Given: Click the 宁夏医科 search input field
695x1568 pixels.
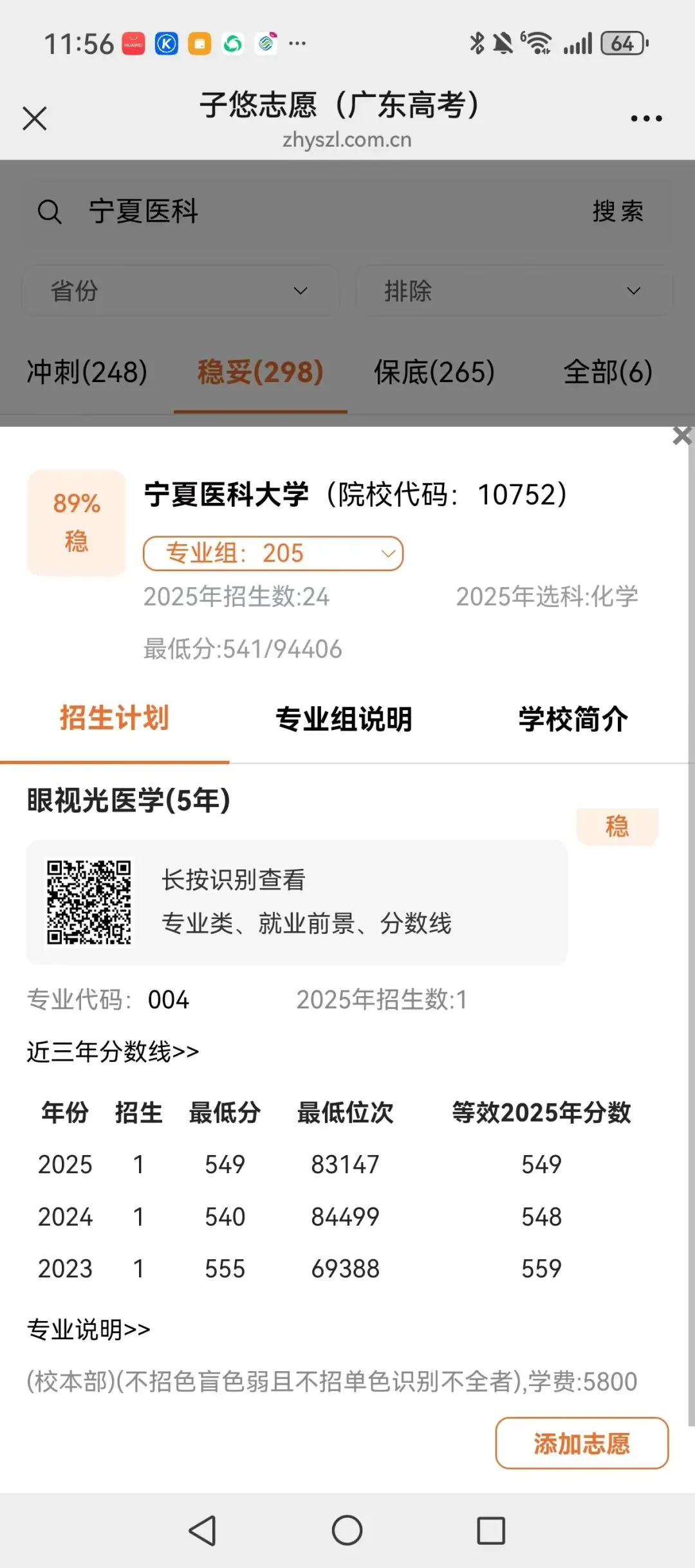Looking at the screenshot, I should coord(322,212).
